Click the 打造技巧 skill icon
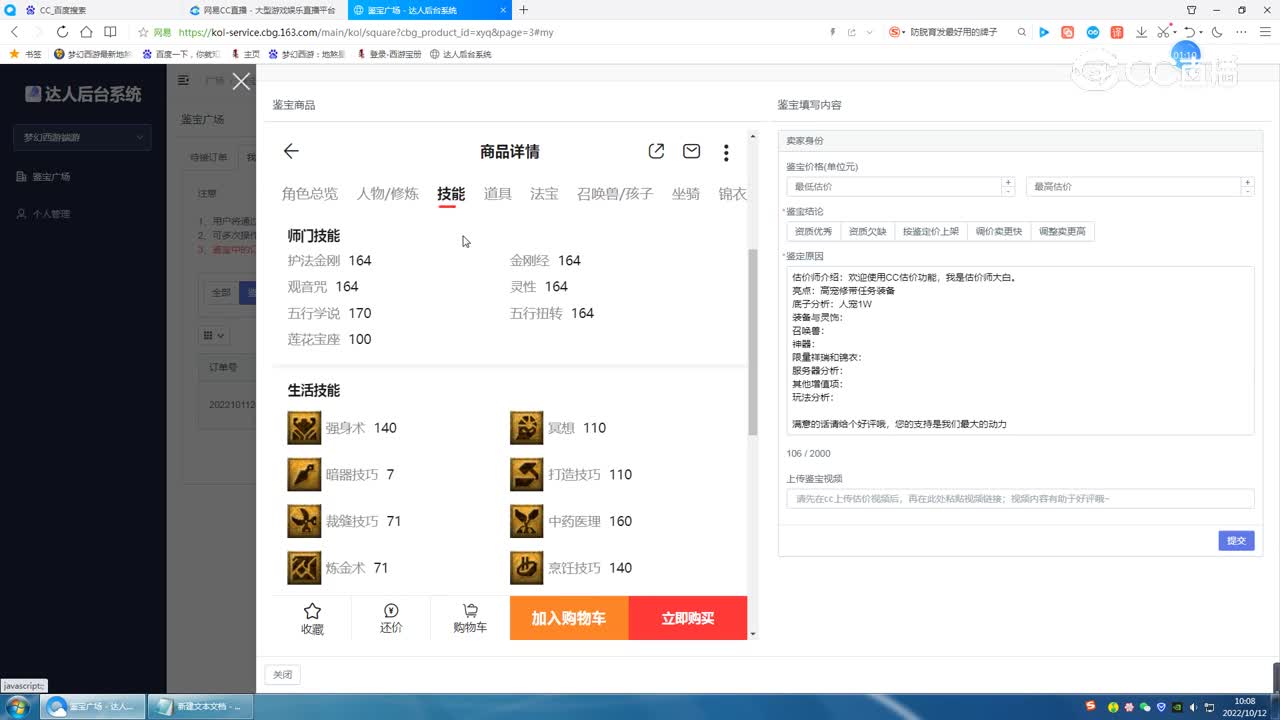Screen dimensions: 1280x720 tap(526, 474)
